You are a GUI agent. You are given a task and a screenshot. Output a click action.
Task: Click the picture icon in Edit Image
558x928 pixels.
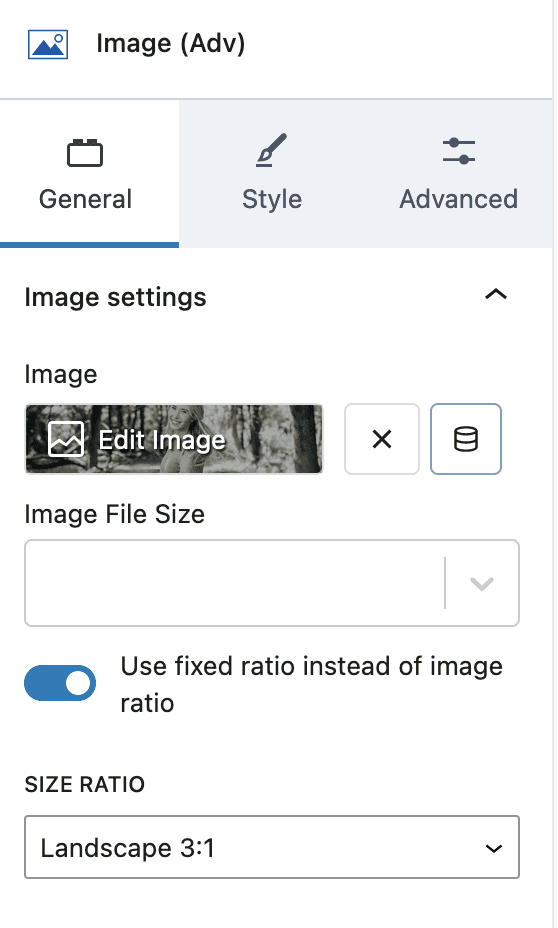point(66,439)
